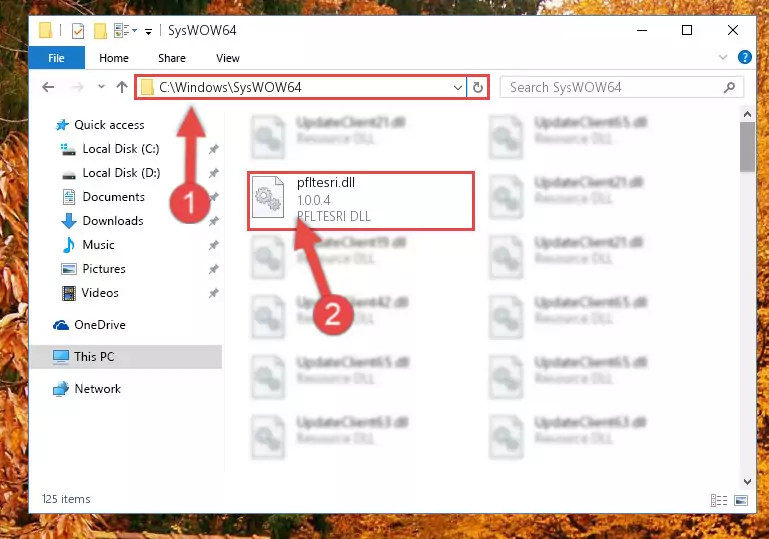Switch to the Share ribbon tab
Viewport: 769px width, 539px height.
(x=172, y=58)
